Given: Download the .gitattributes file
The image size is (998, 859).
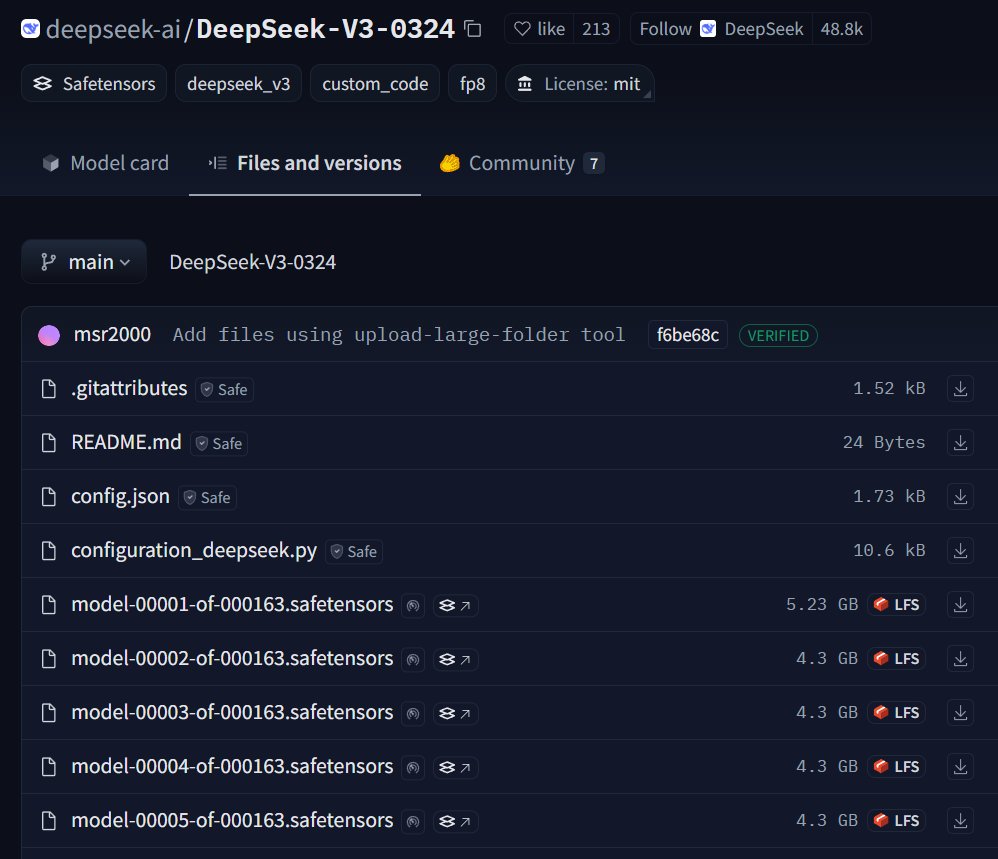Looking at the screenshot, I should (x=960, y=388).
